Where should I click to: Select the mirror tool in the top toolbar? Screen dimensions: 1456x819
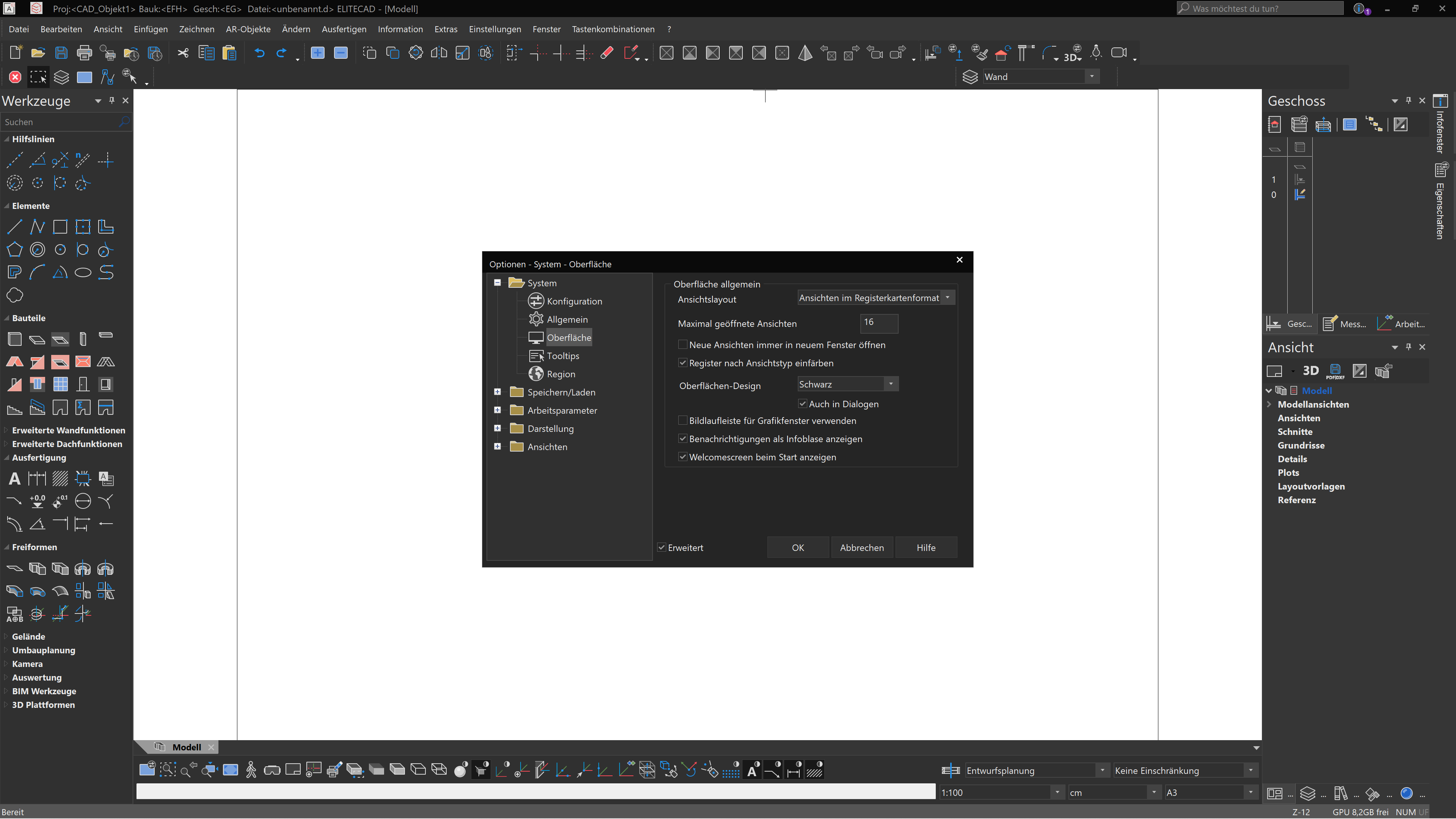[439, 53]
